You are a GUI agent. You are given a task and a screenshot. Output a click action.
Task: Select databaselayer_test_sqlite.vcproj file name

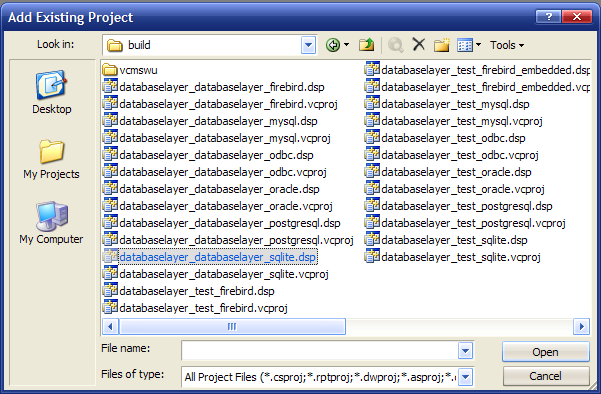point(461,257)
